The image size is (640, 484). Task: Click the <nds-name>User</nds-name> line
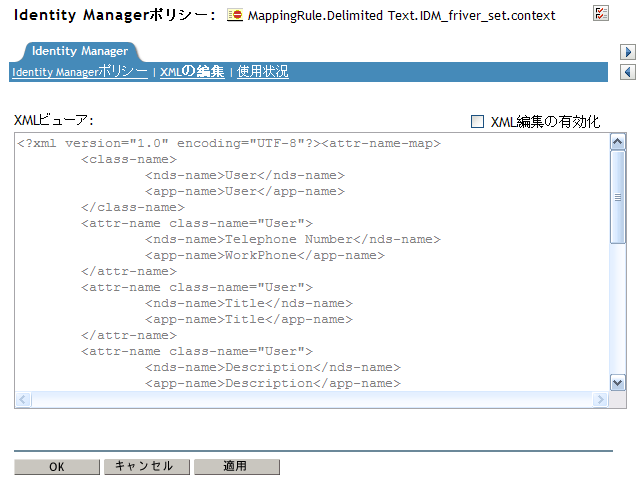[x=245, y=175]
